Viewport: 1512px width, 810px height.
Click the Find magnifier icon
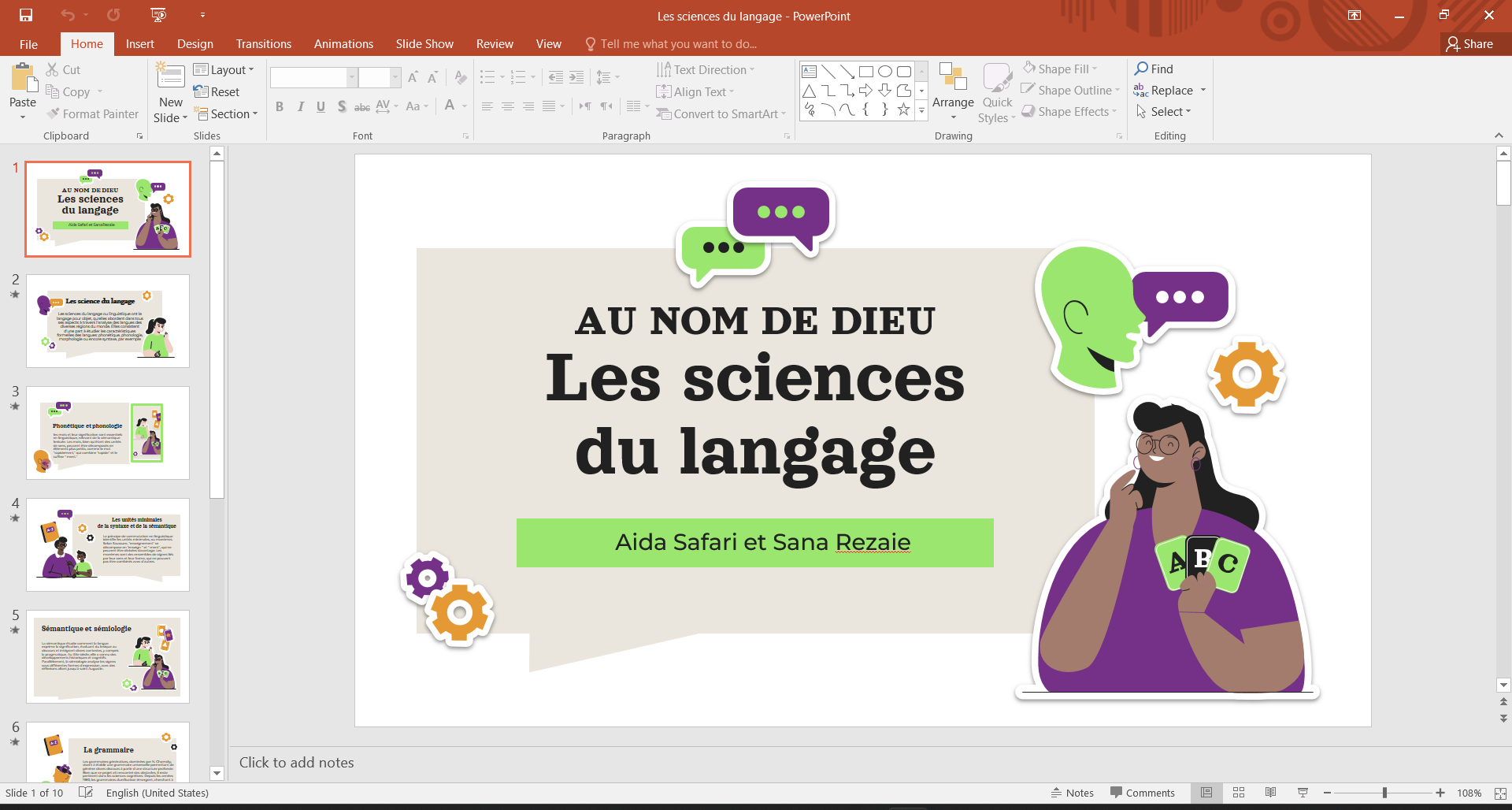click(x=1141, y=69)
